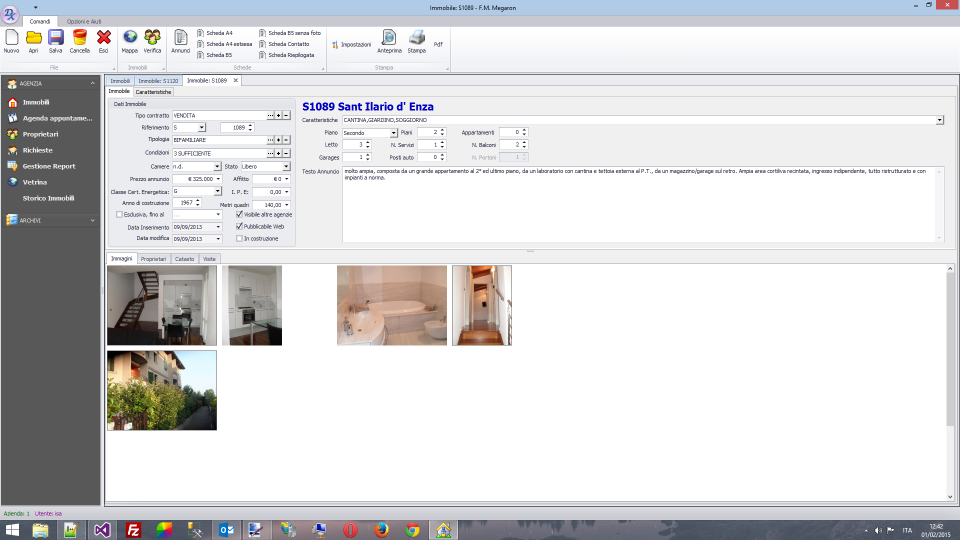Uncheck Pubblicabile Web checkbox
This screenshot has width=960, height=540.
pyautogui.click(x=239, y=226)
